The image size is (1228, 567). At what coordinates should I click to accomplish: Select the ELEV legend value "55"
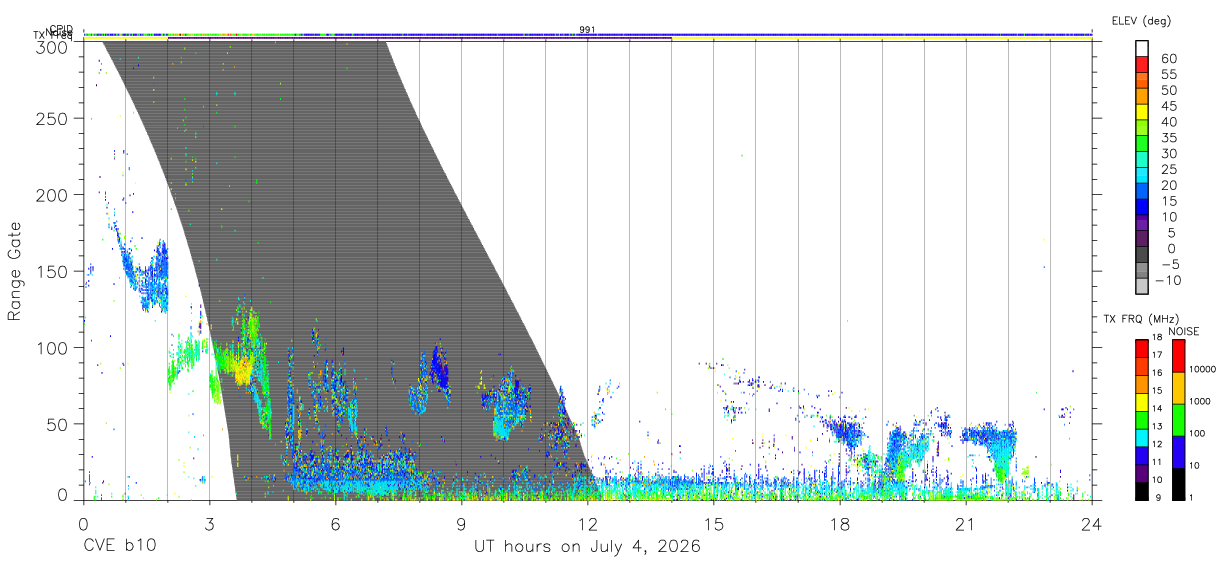(x=1169, y=75)
